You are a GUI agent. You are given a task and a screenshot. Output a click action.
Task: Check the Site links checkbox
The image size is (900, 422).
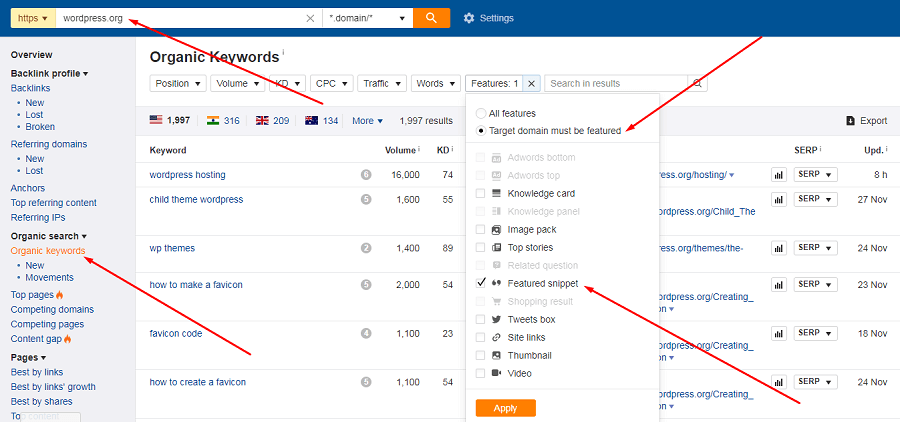(x=480, y=338)
